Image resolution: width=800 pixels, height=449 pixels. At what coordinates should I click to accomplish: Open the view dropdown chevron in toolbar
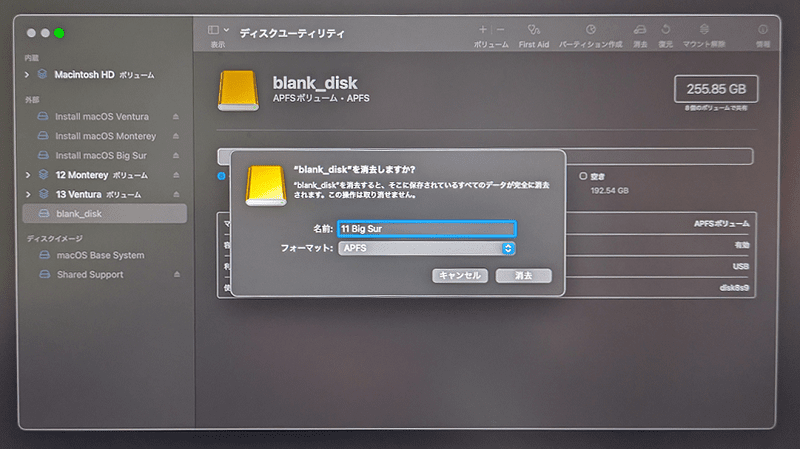[x=226, y=30]
